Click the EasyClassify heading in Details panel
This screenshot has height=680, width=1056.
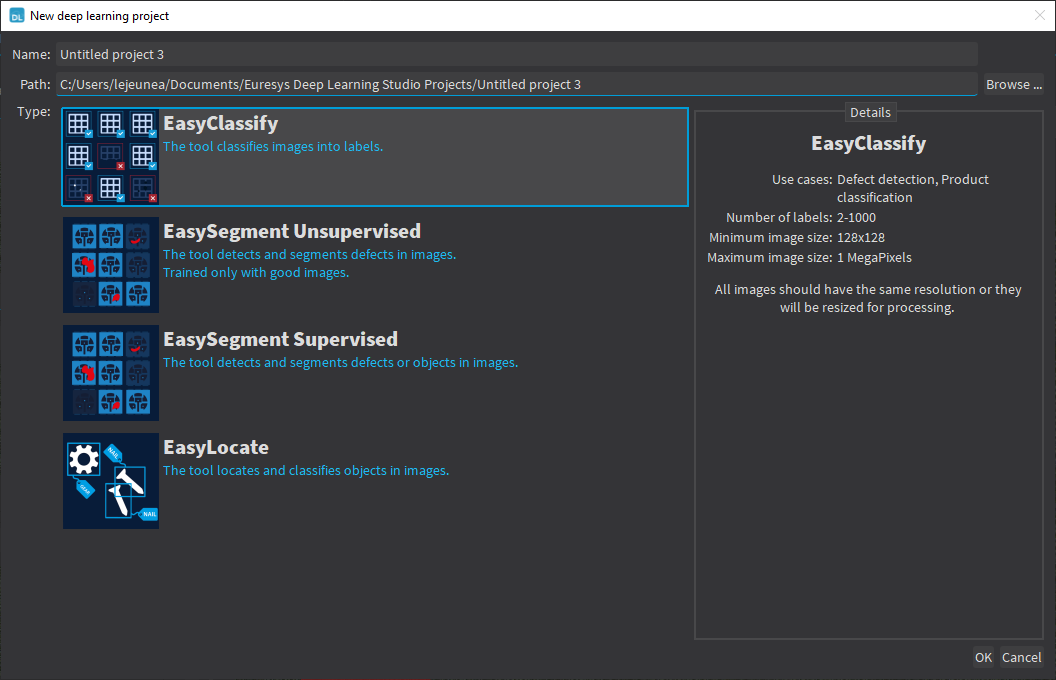click(868, 144)
